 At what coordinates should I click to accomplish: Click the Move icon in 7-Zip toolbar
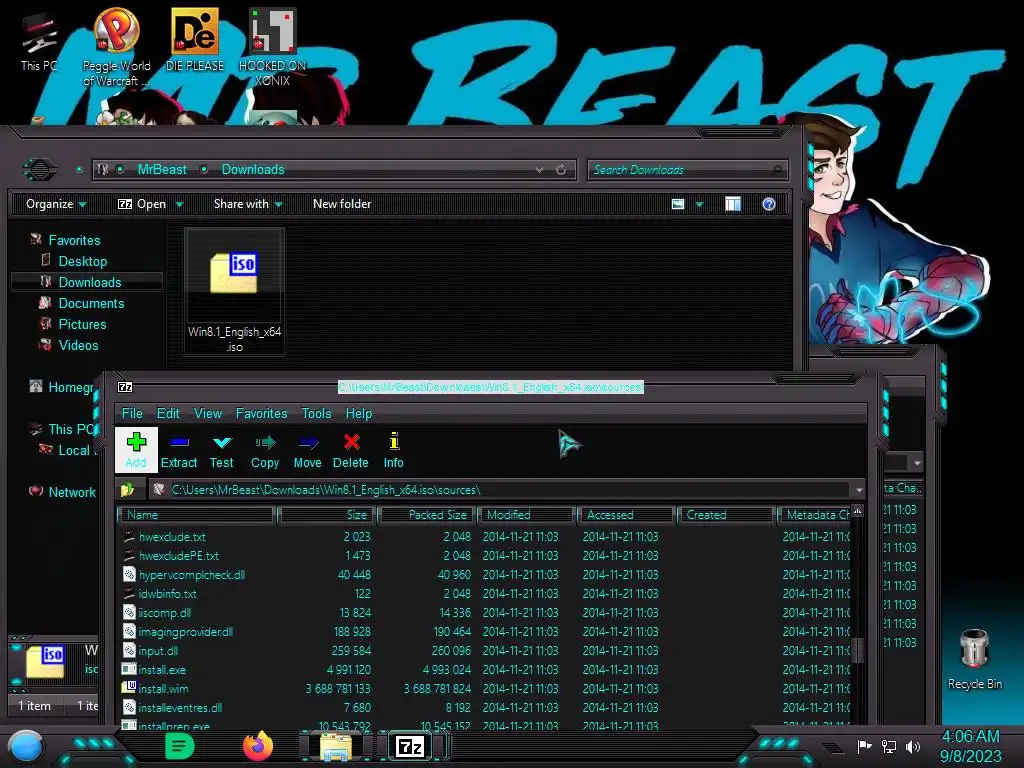pos(308,450)
